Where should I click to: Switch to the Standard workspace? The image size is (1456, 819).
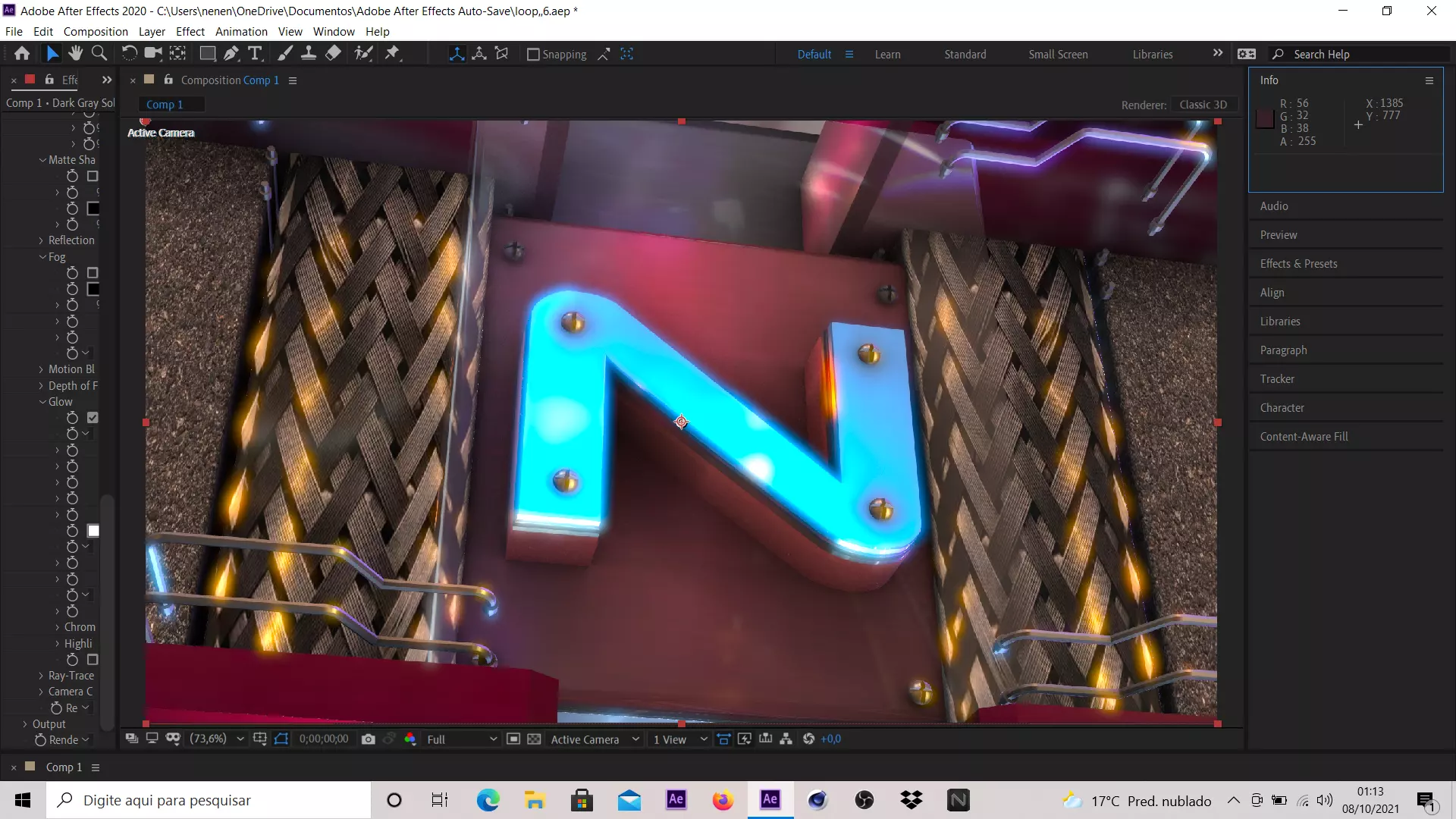click(x=965, y=55)
